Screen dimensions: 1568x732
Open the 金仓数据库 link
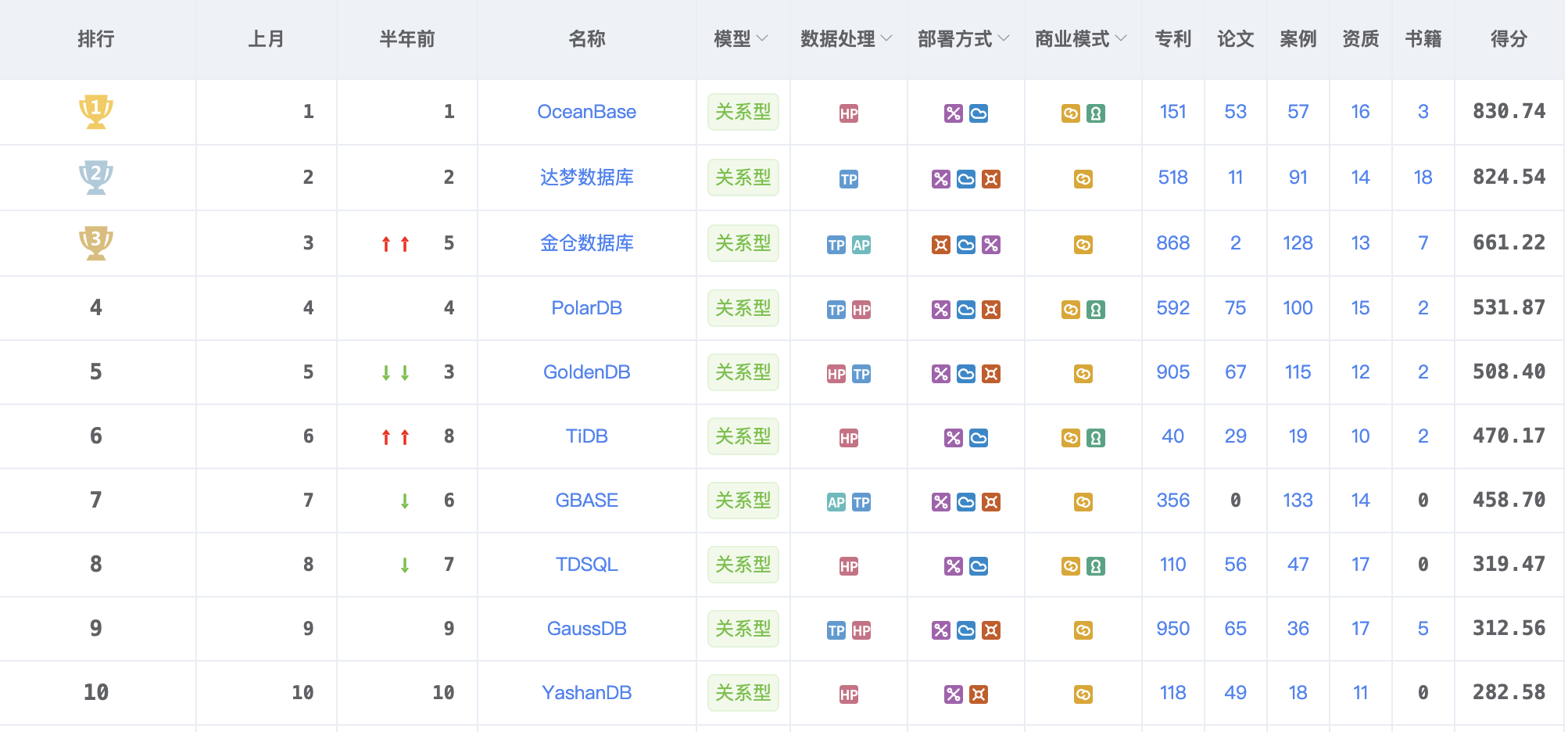587,243
